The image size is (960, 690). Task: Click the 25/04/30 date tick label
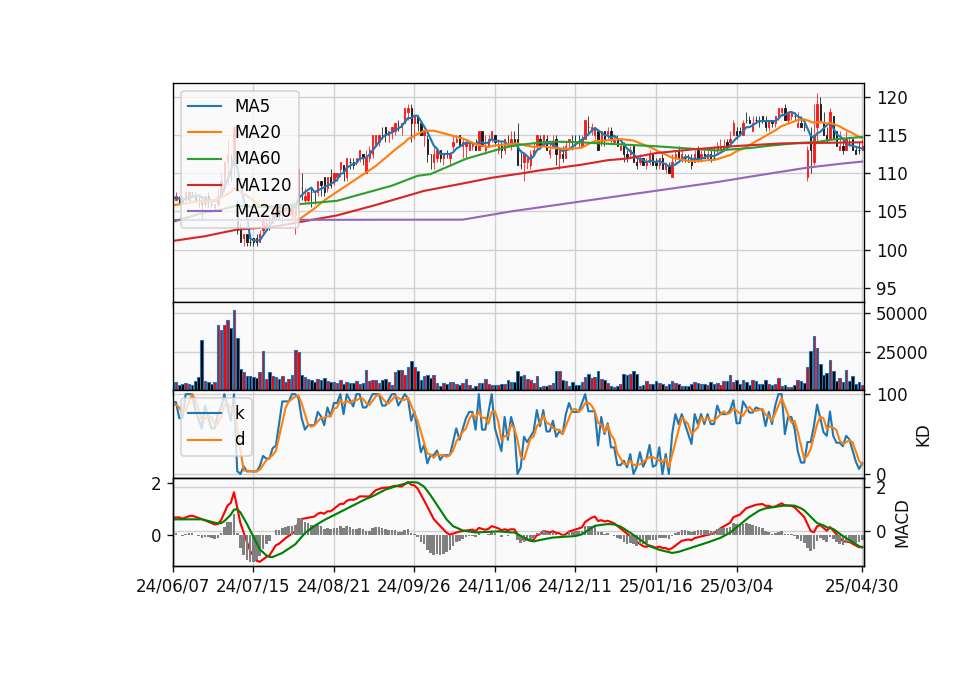862,587
